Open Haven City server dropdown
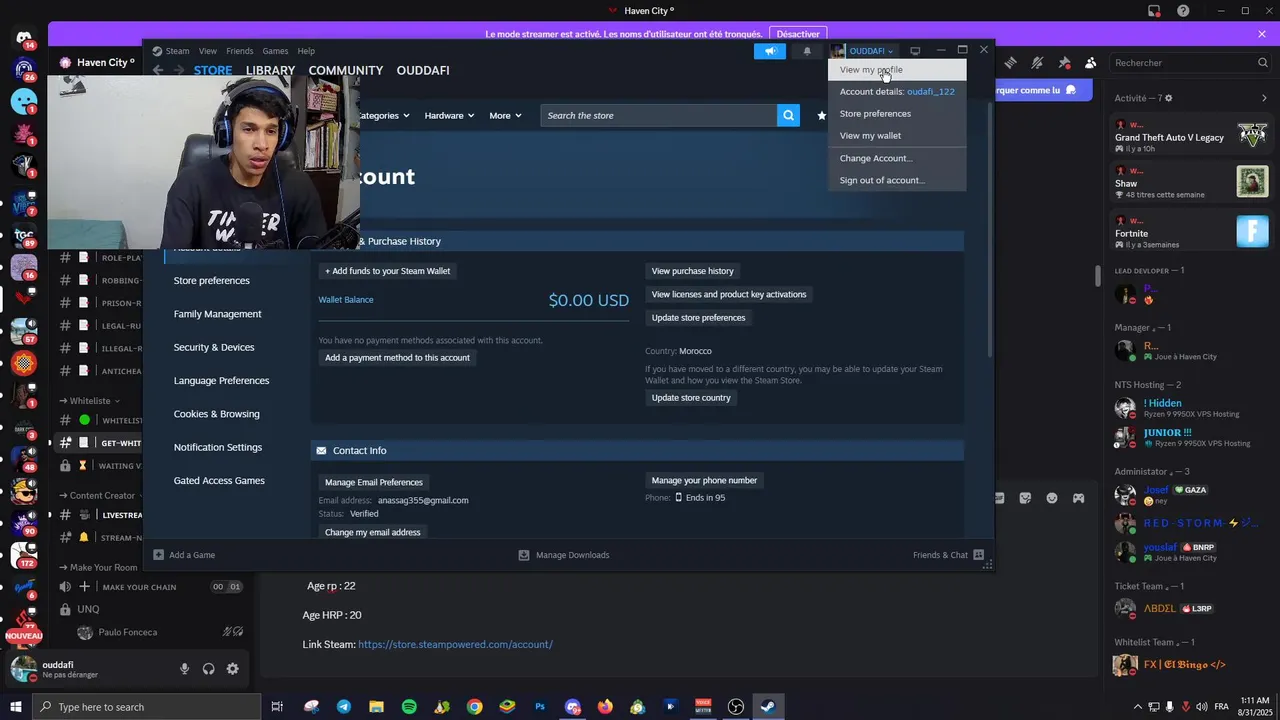 [x=97, y=62]
